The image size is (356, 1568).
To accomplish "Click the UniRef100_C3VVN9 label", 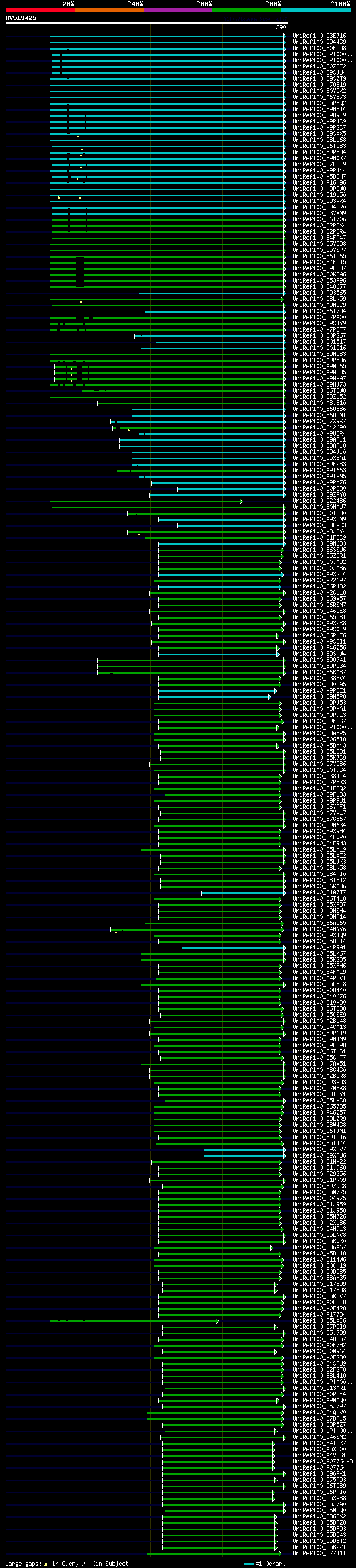I will coord(319,213).
